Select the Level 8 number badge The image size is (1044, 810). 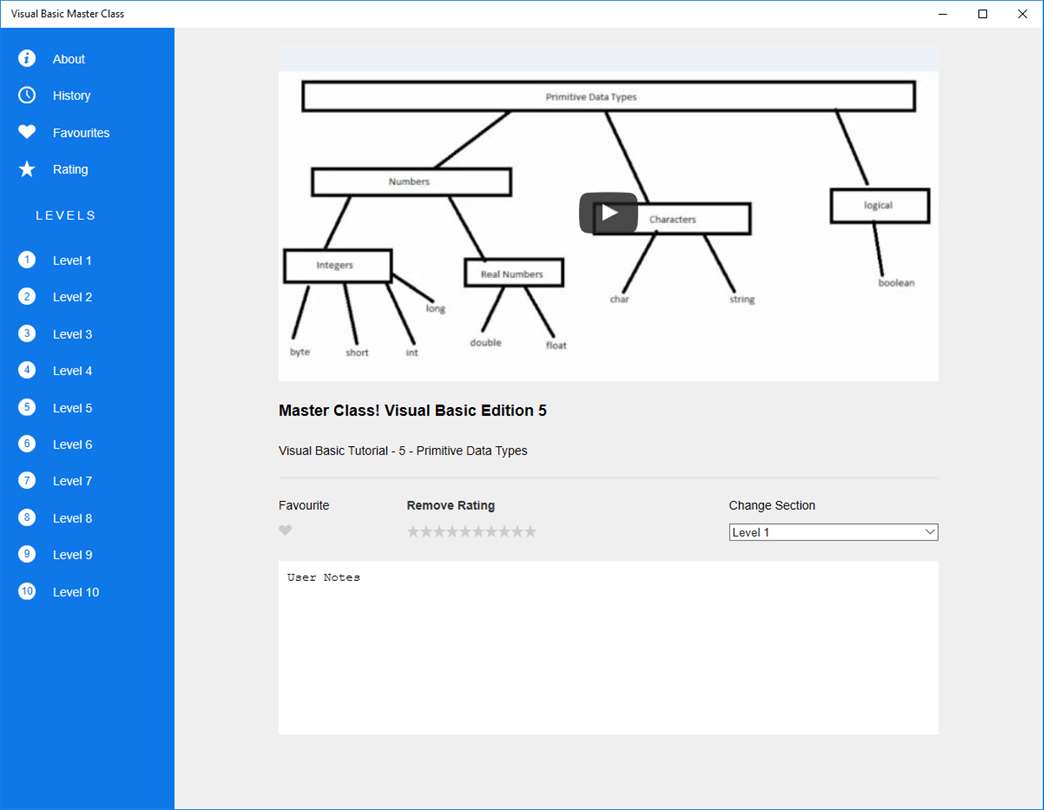[x=27, y=517]
